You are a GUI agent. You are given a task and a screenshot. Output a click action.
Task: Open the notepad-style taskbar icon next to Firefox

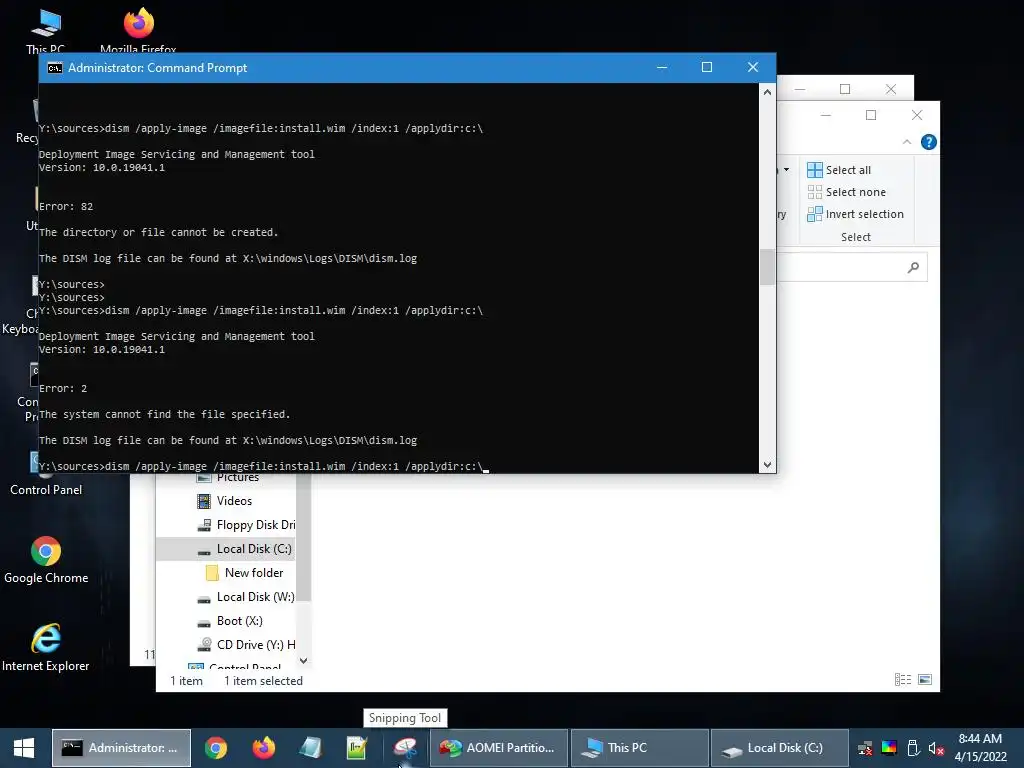[x=311, y=748]
